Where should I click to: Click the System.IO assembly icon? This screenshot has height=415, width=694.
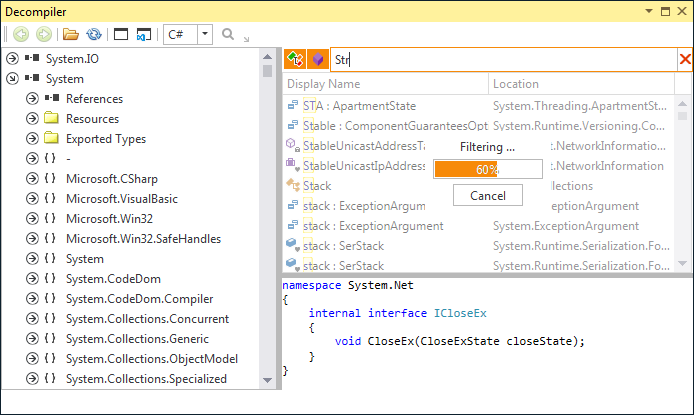(x=32, y=58)
